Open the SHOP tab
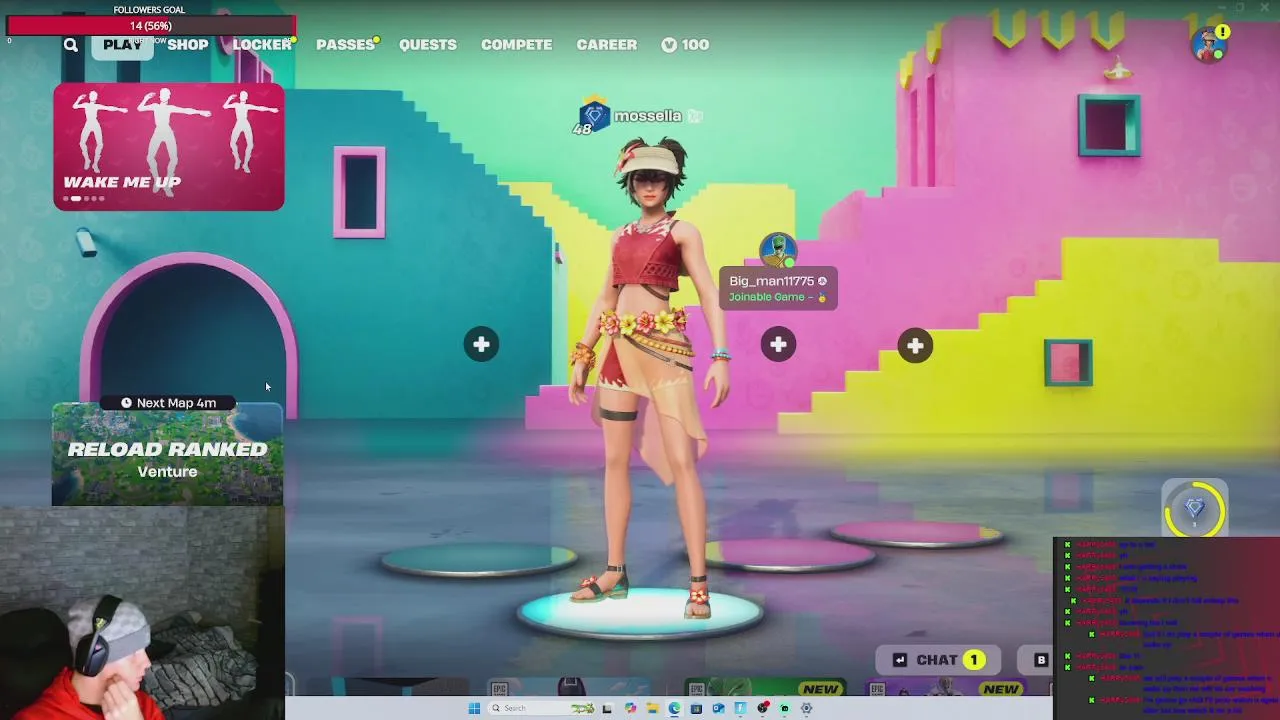 [x=188, y=45]
